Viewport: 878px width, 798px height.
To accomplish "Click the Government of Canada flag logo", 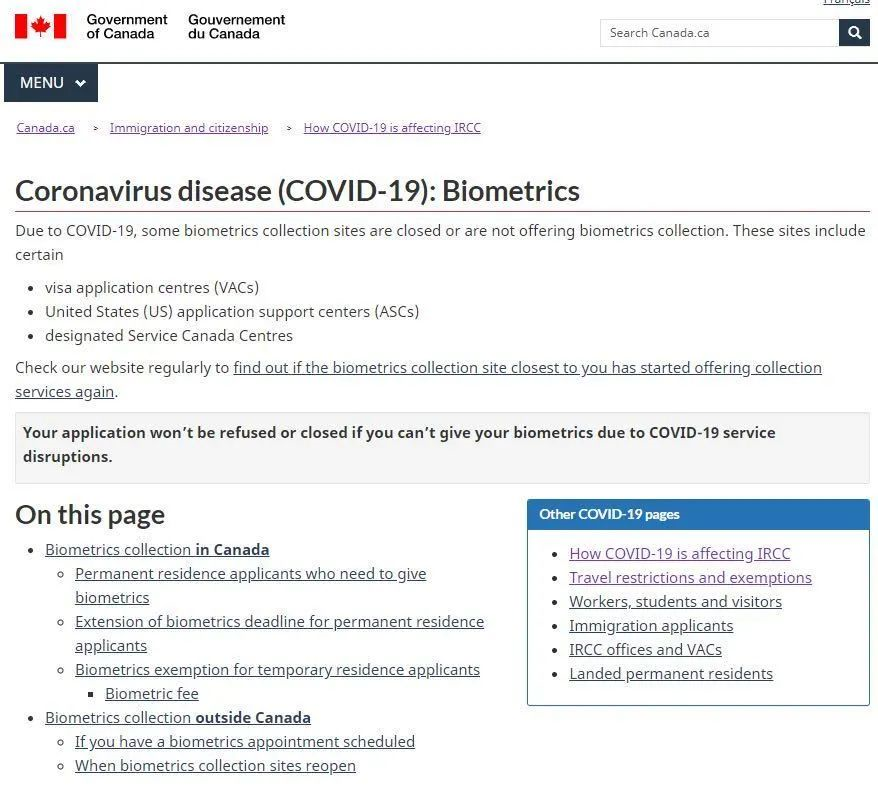I will click(41, 26).
